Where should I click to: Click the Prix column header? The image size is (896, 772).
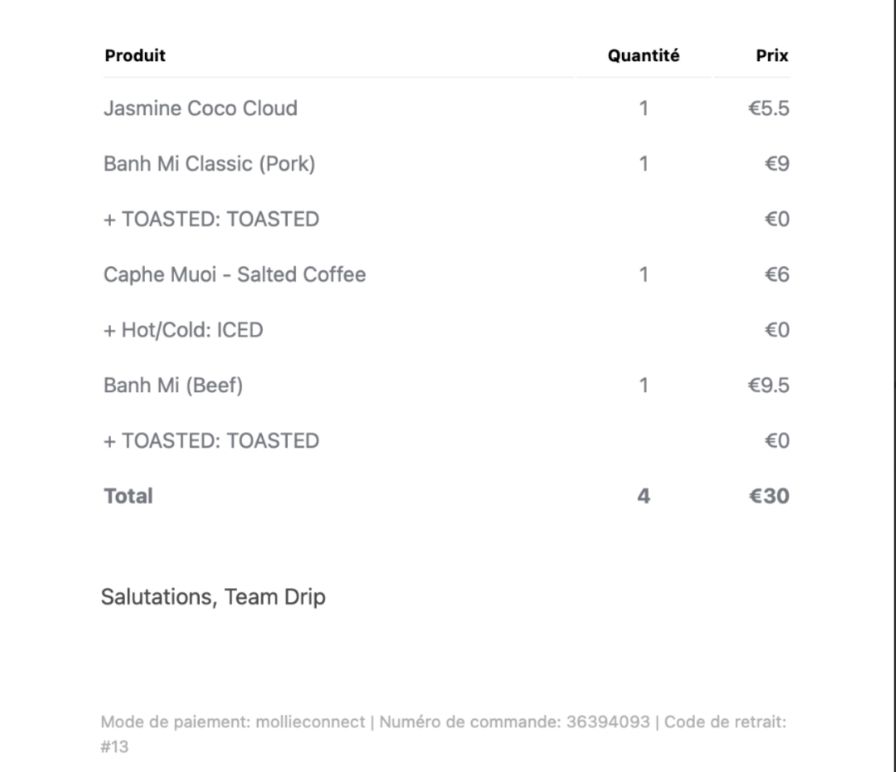tap(772, 55)
